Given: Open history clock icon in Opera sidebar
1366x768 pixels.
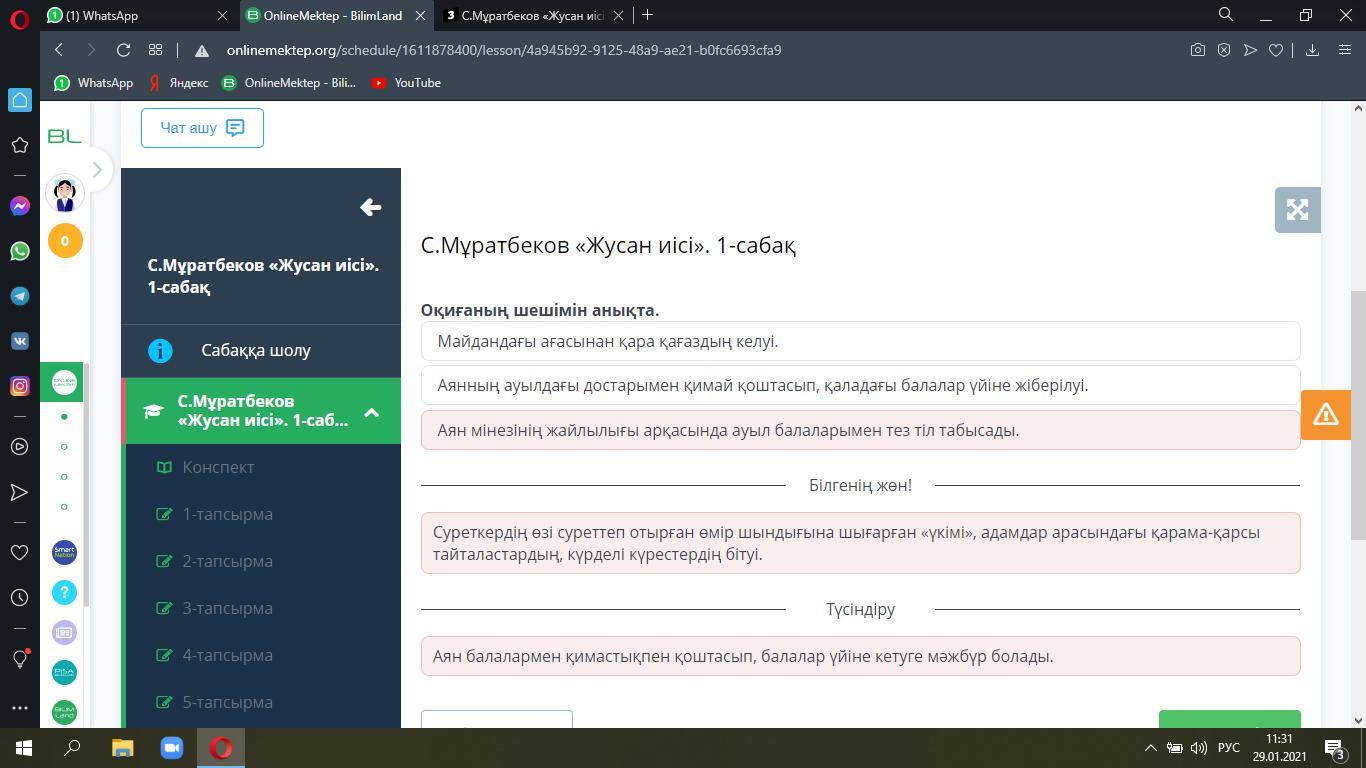Looking at the screenshot, I should (20, 598).
